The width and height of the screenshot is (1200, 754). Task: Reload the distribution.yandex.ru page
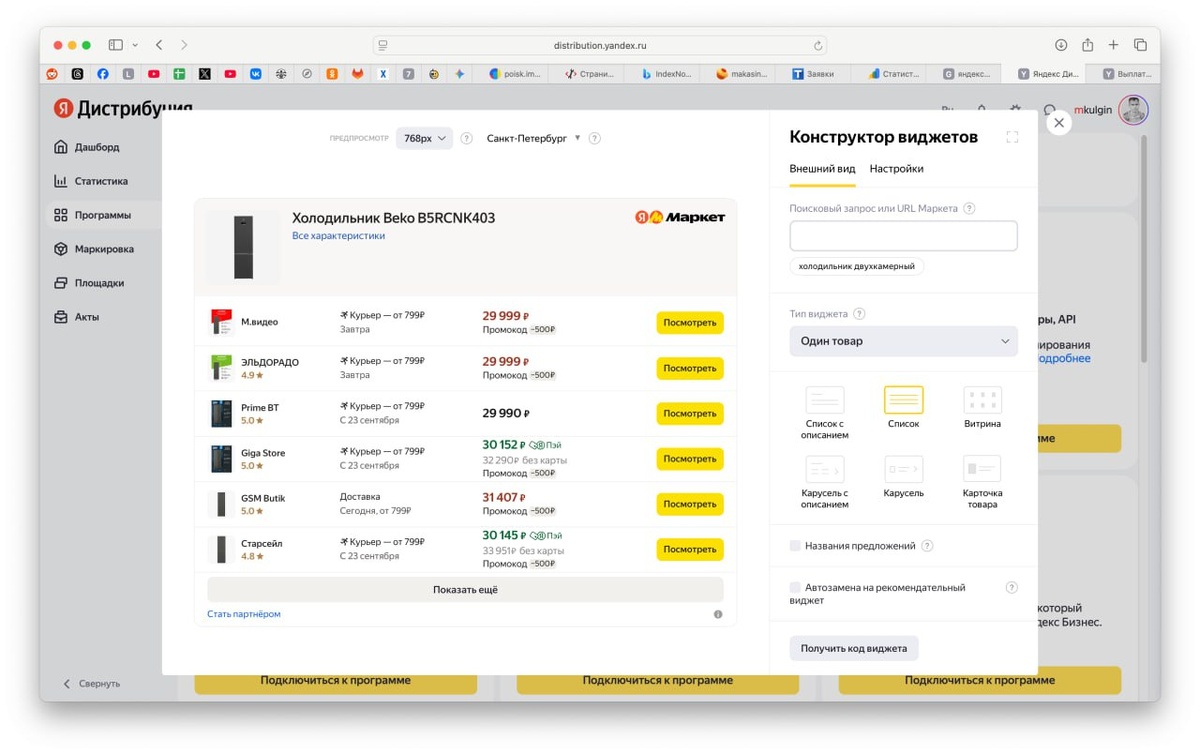[x=818, y=46]
